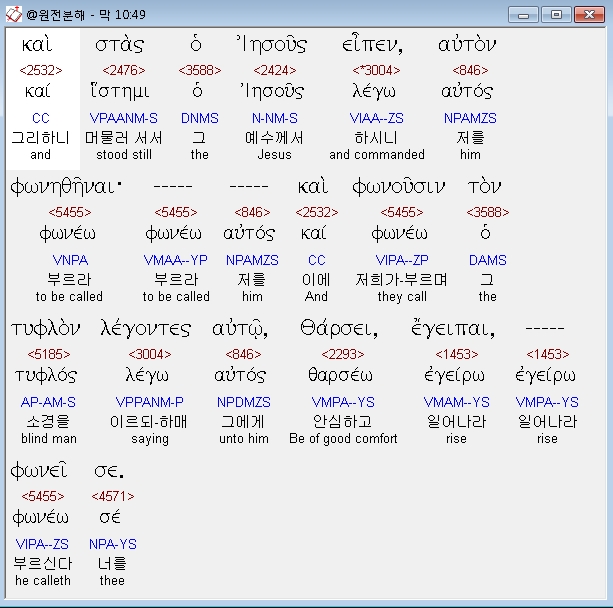Screen dimensions: 613x608
Task: Select the Korean gloss 부르신다
Action: click(x=43, y=563)
